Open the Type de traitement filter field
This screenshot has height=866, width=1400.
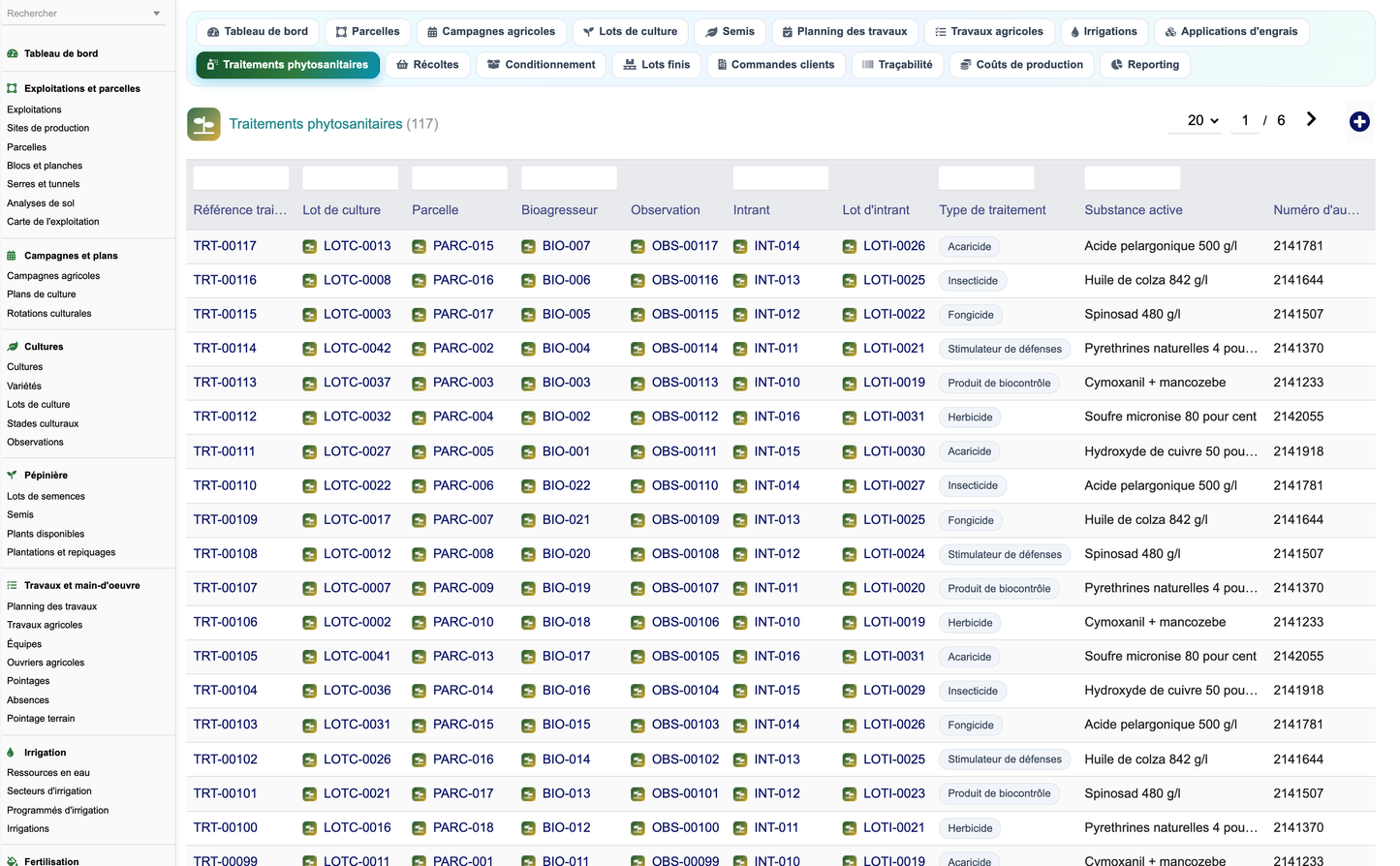986,178
